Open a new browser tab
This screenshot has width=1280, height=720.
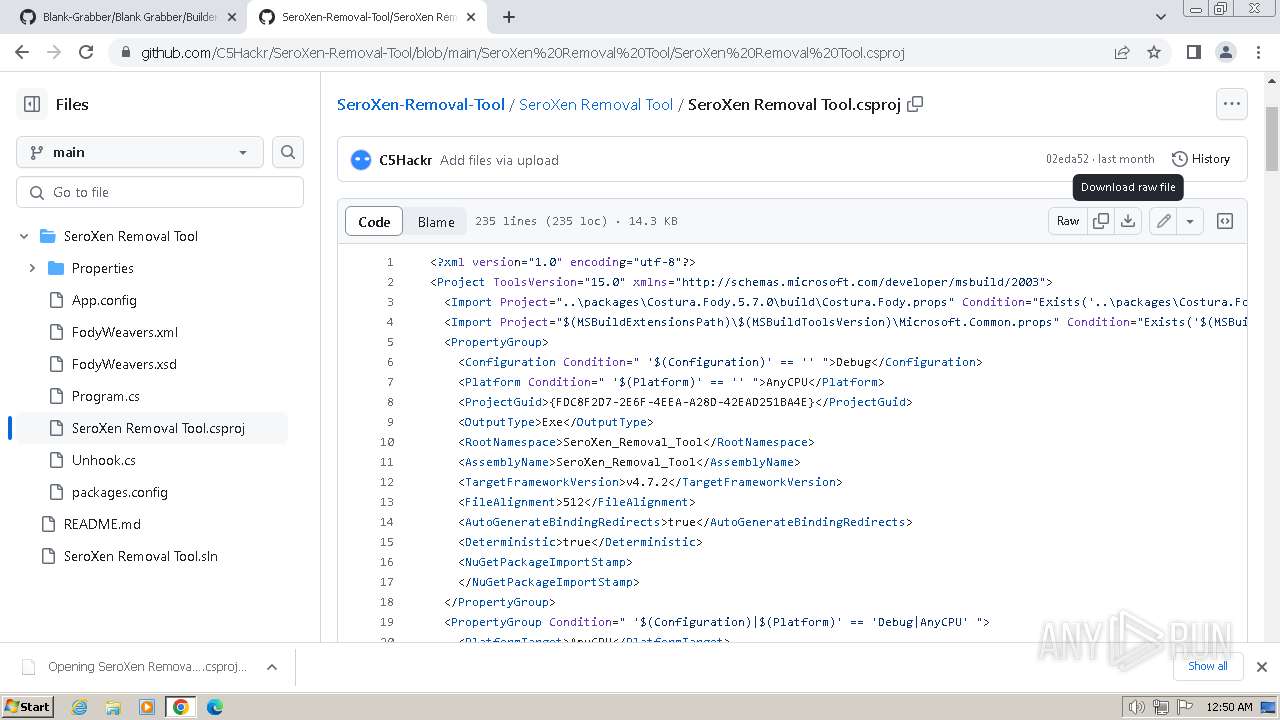509,17
